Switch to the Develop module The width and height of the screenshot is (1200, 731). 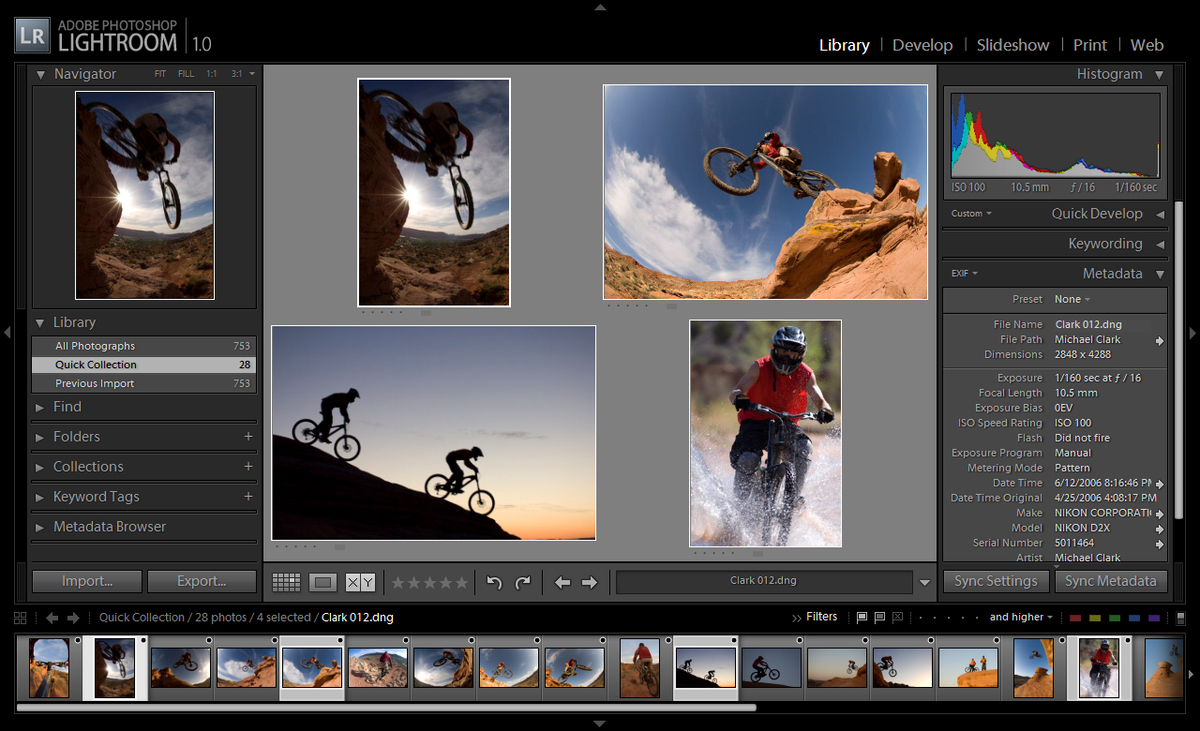pyautogui.click(x=922, y=45)
